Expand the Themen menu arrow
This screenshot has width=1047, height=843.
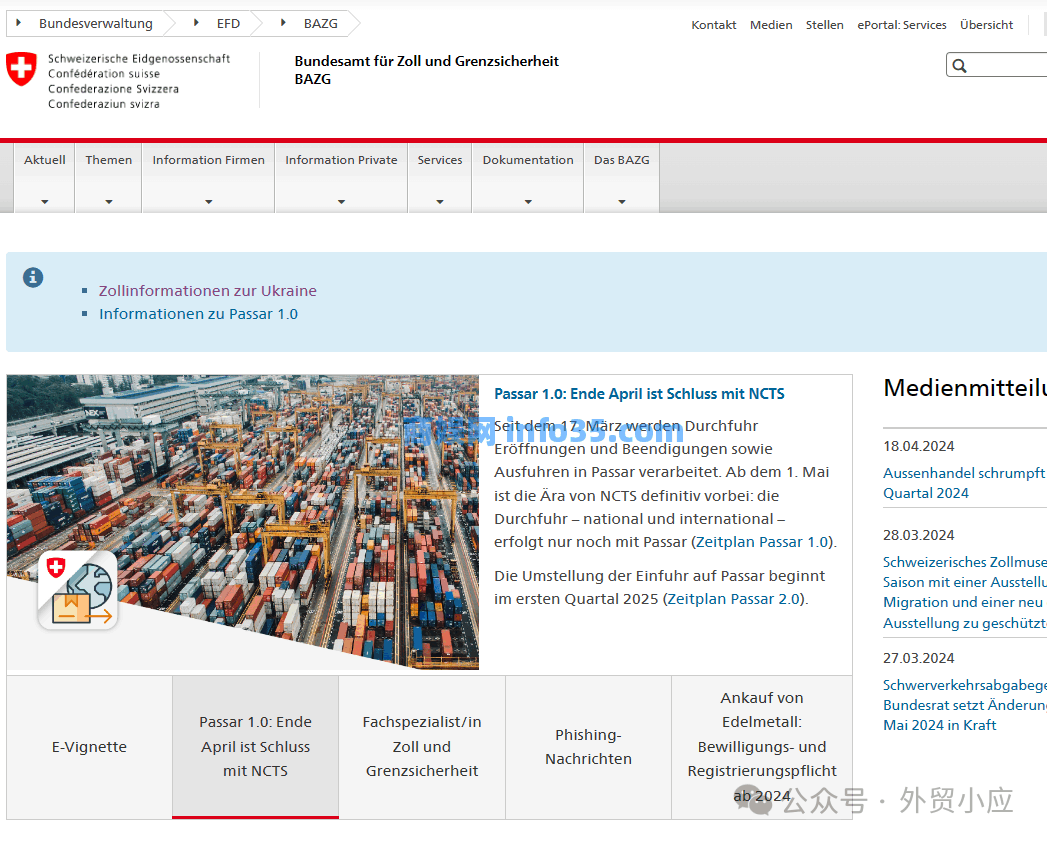(109, 201)
